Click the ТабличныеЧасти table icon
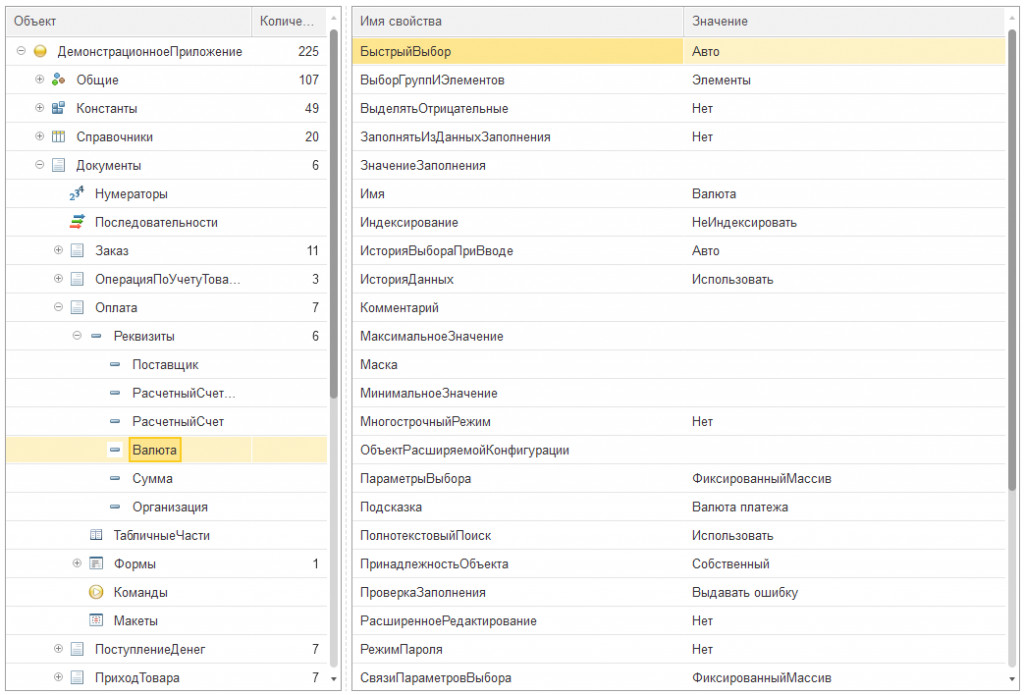 [96, 536]
